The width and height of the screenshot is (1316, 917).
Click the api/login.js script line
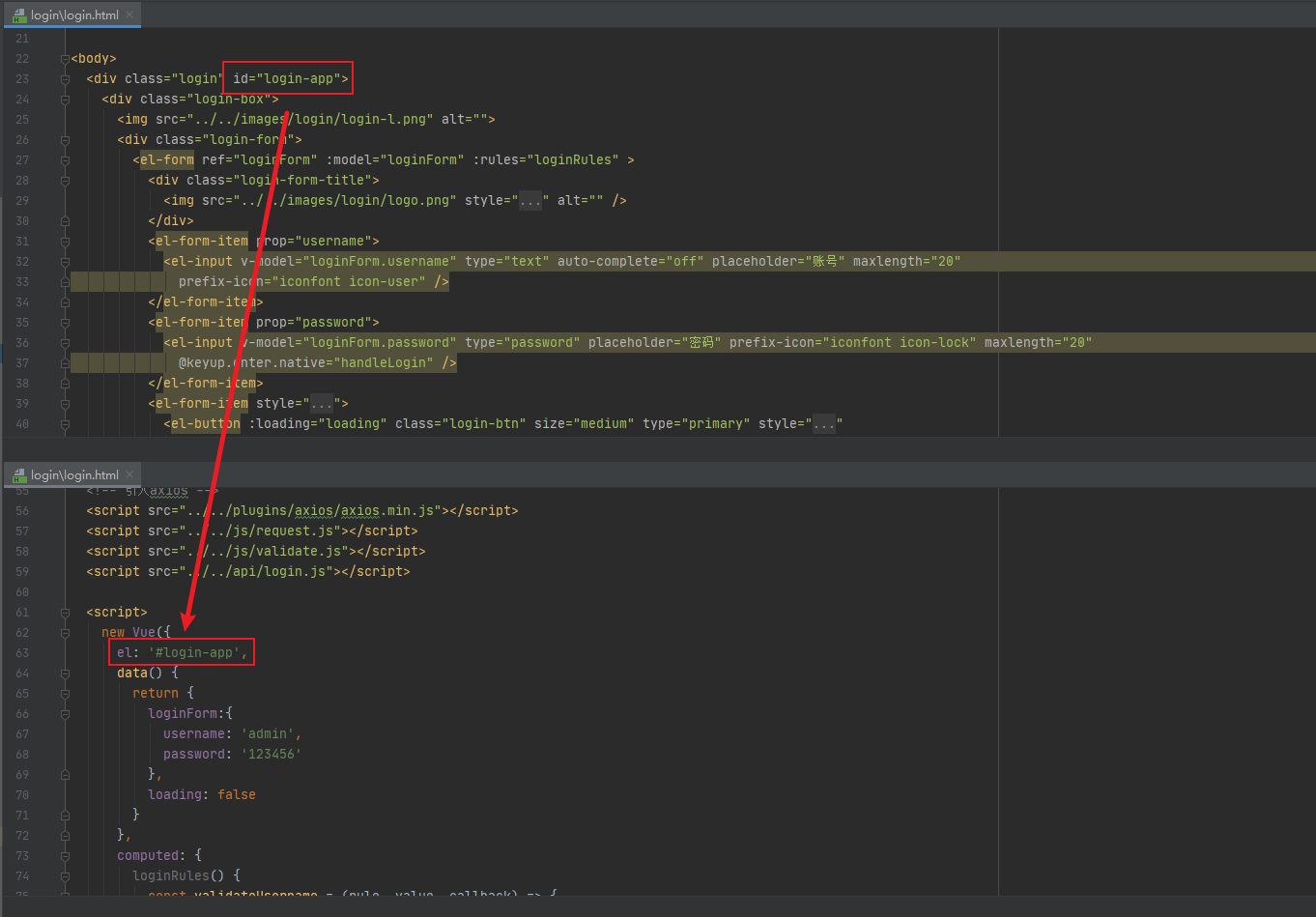coord(248,572)
